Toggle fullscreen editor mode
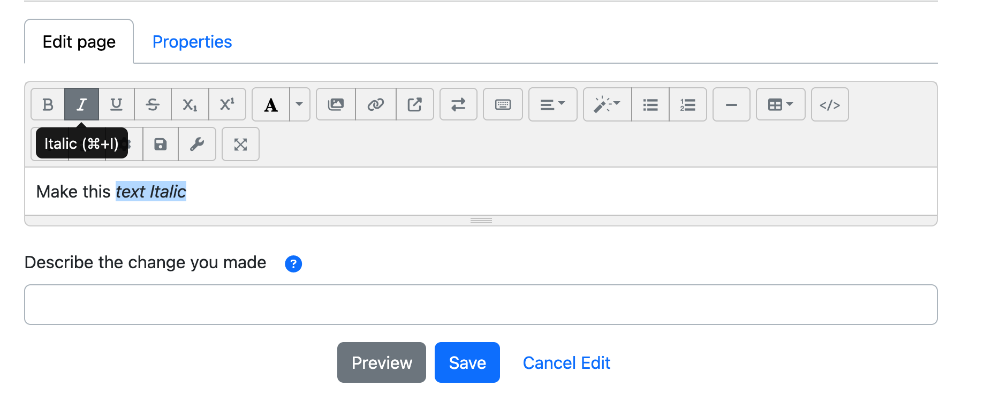The image size is (1000, 408). coord(240,145)
